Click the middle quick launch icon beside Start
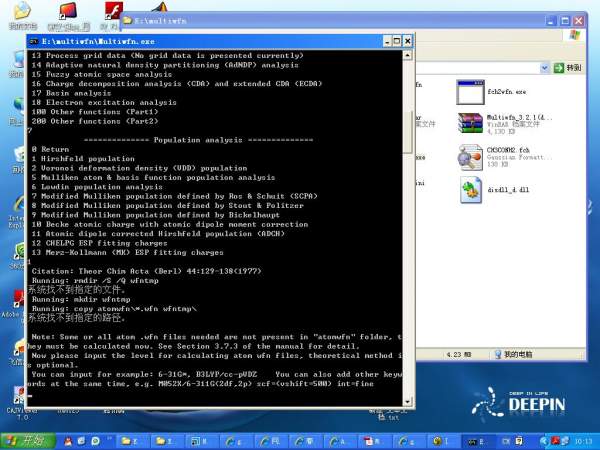This screenshot has height=450, width=600. [82, 441]
